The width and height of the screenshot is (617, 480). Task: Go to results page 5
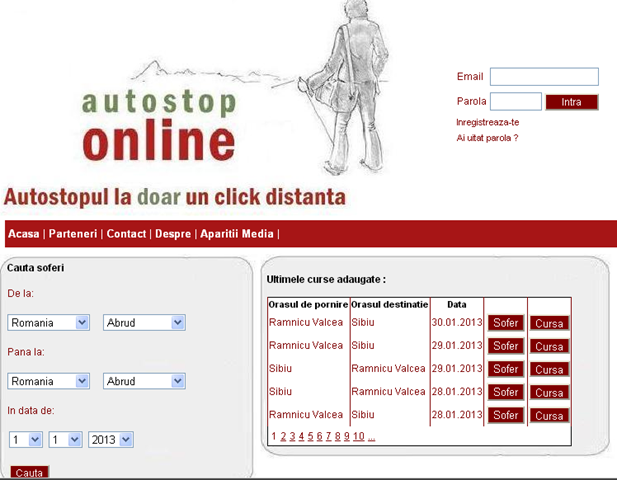[310, 436]
